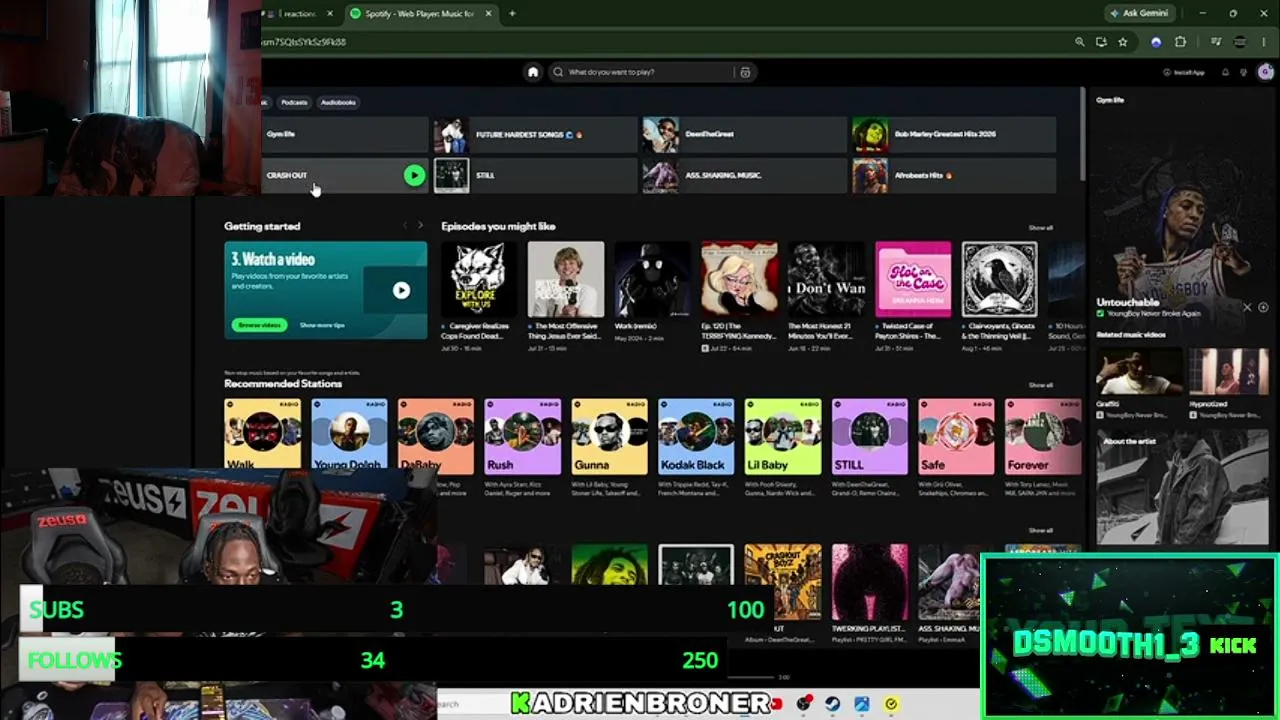Open the Hot on the Case episode
This screenshot has width=1280, height=720.
click(913, 279)
